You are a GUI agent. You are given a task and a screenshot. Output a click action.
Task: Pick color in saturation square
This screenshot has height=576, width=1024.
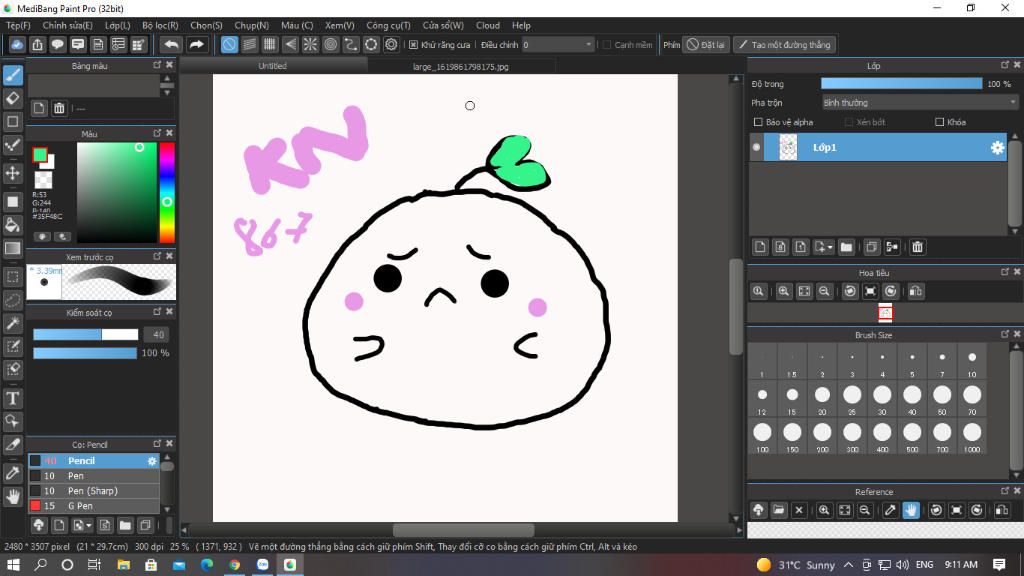point(117,193)
